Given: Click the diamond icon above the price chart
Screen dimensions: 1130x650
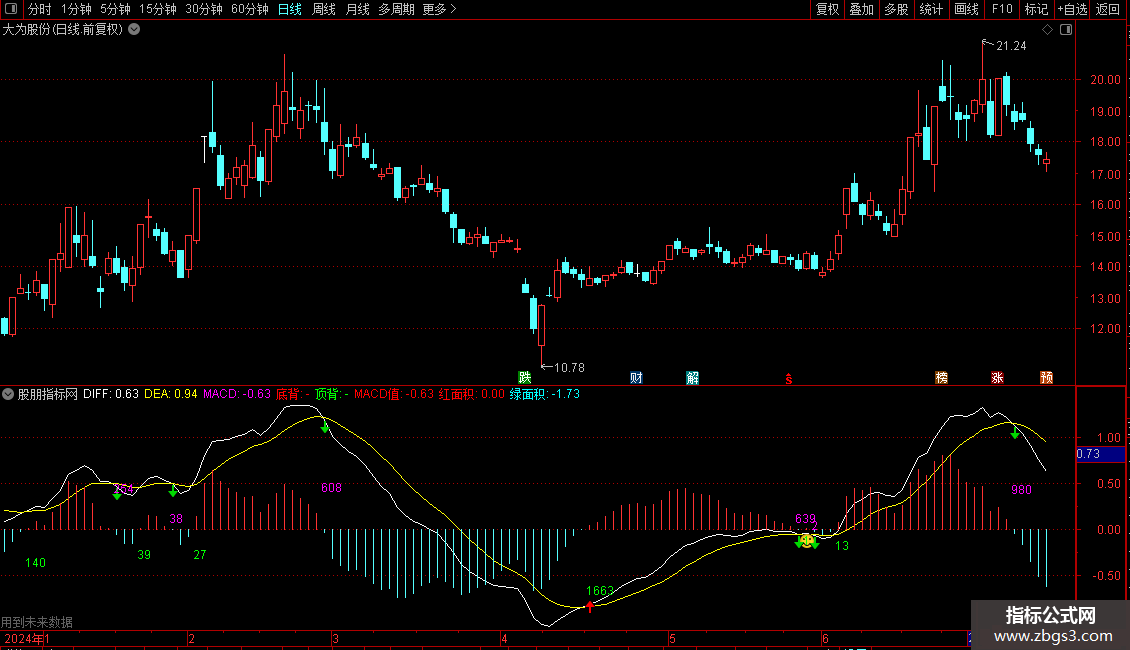Looking at the screenshot, I should [1048, 30].
